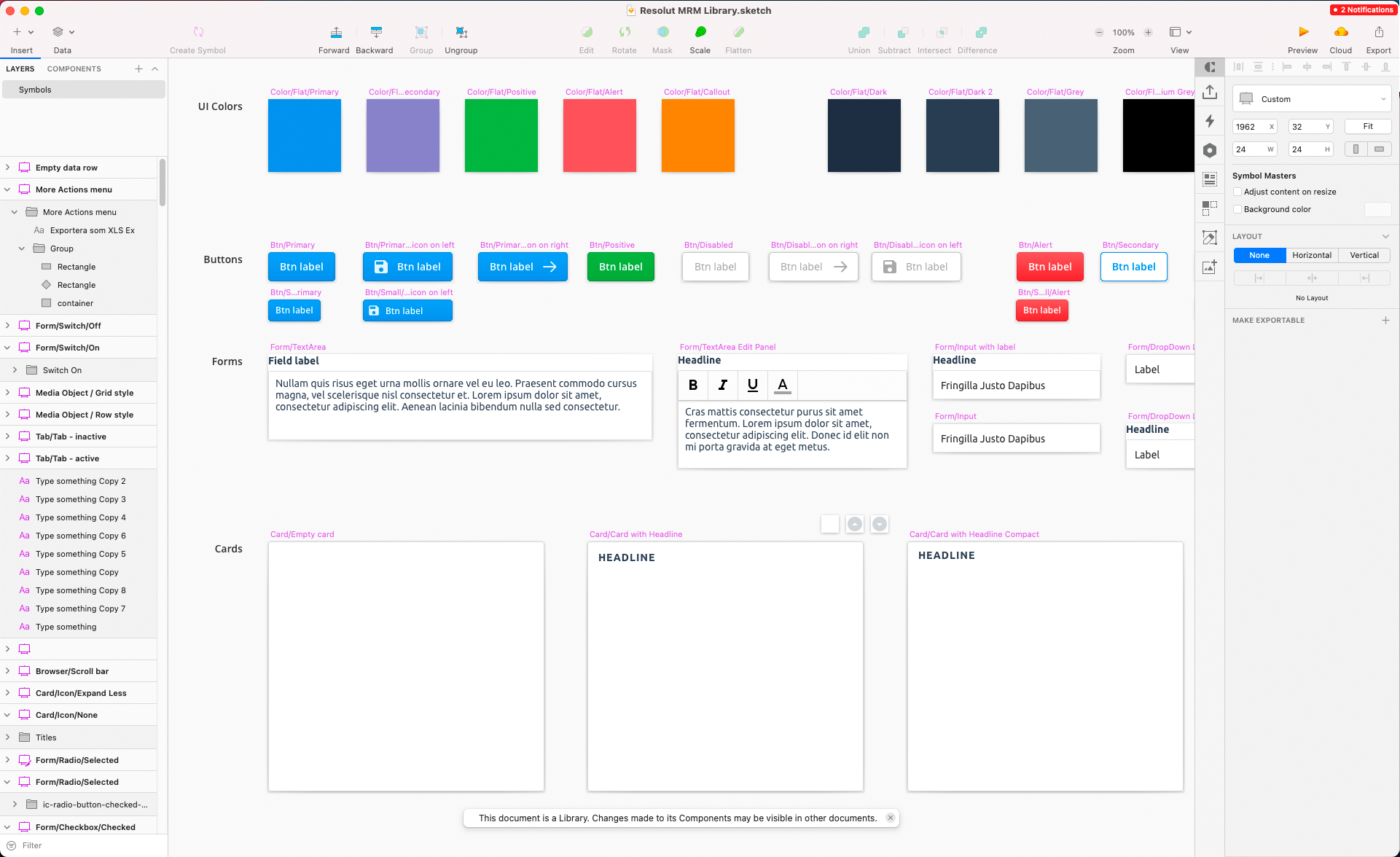Screen dimensions: 1400x857
Task: Zoom out with the minus icon
Action: point(1099,32)
